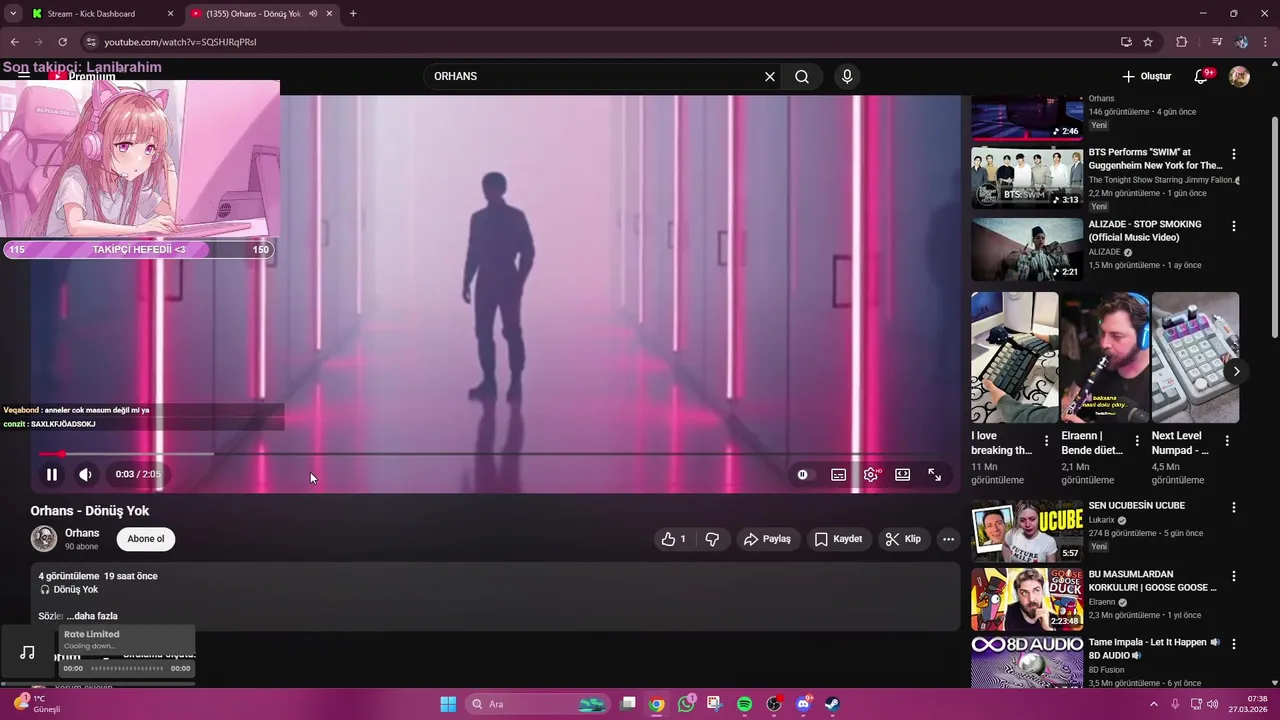Click the Oluştur create button
Viewport: 1280px width, 720px height.
pyautogui.click(x=1147, y=77)
